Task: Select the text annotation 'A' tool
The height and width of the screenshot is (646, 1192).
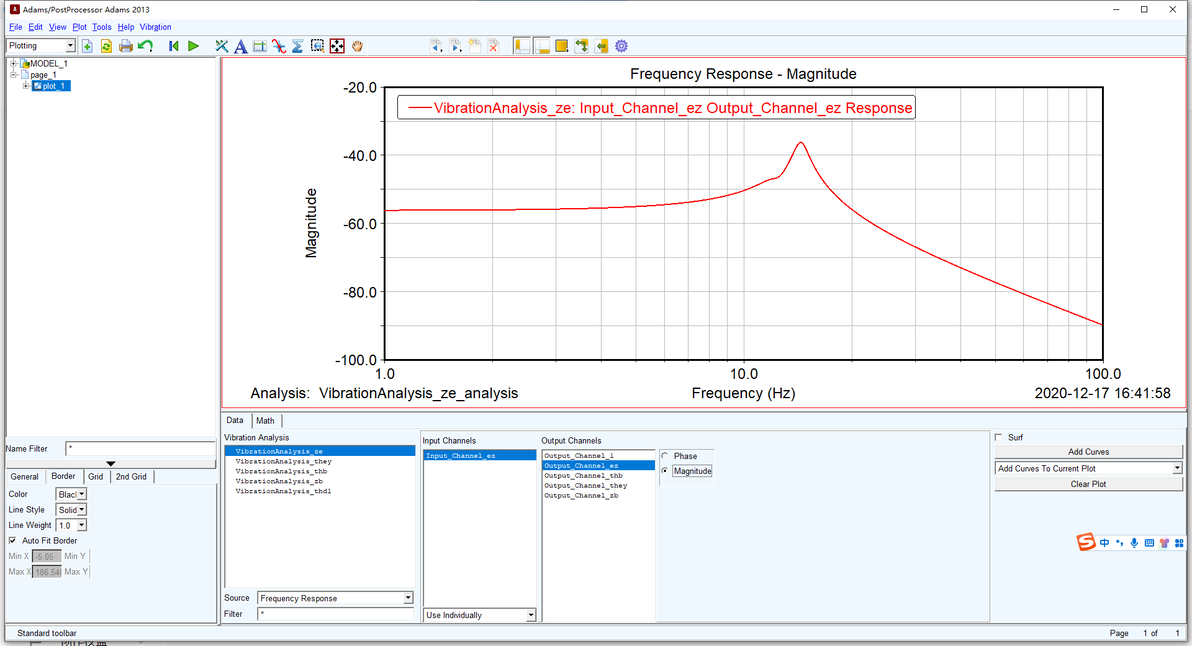Action: (240, 46)
